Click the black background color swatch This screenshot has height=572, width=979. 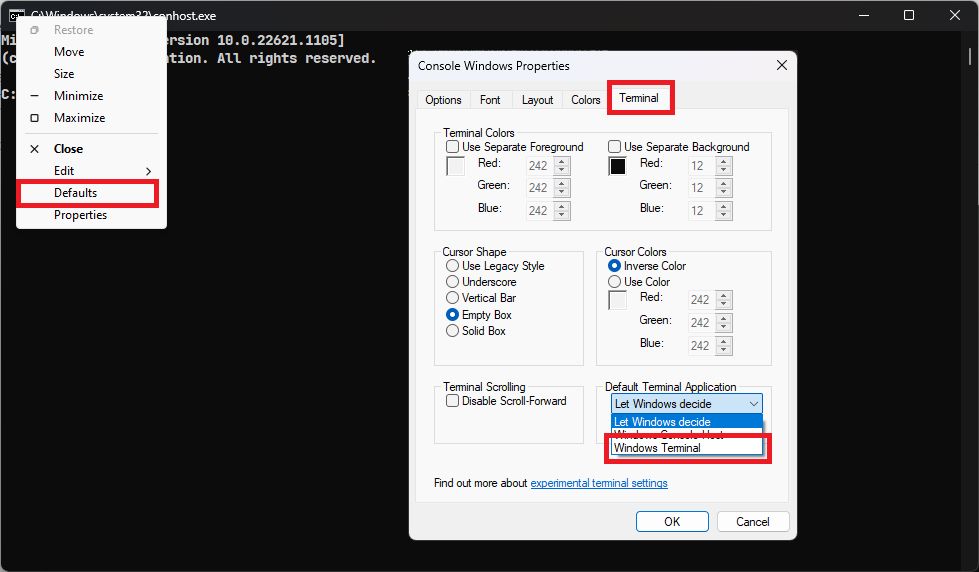[x=617, y=166]
